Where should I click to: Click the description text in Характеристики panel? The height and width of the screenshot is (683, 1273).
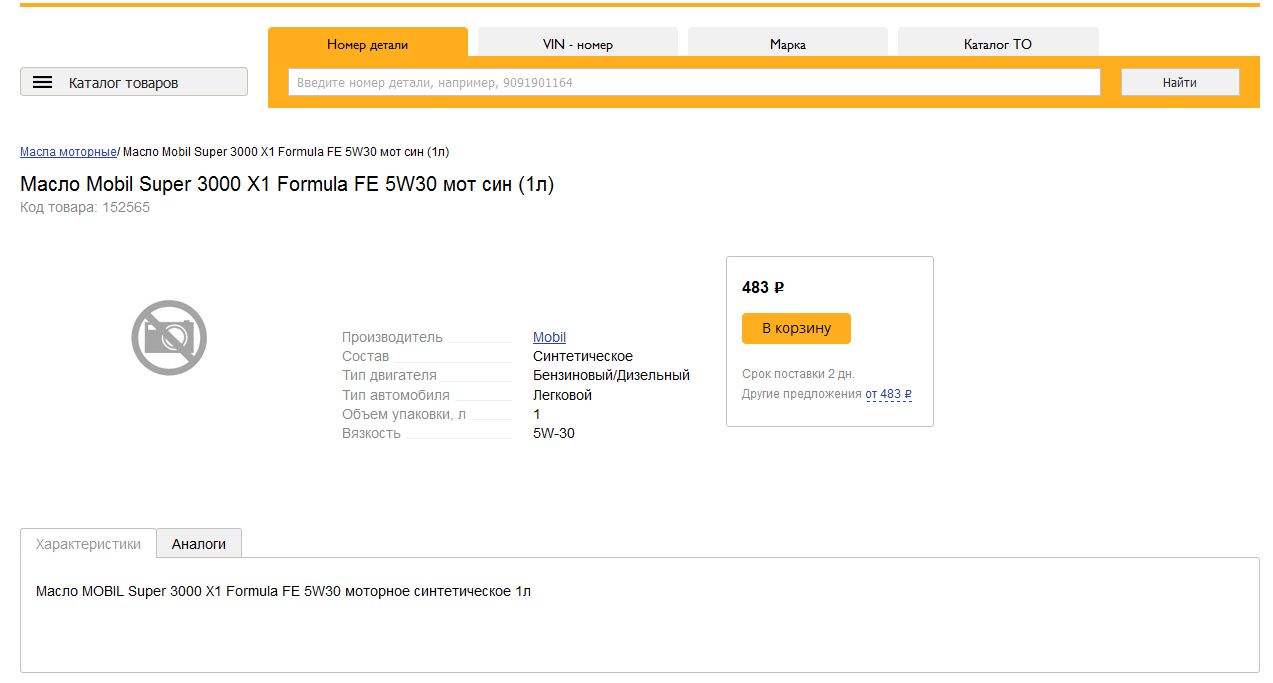coord(283,591)
